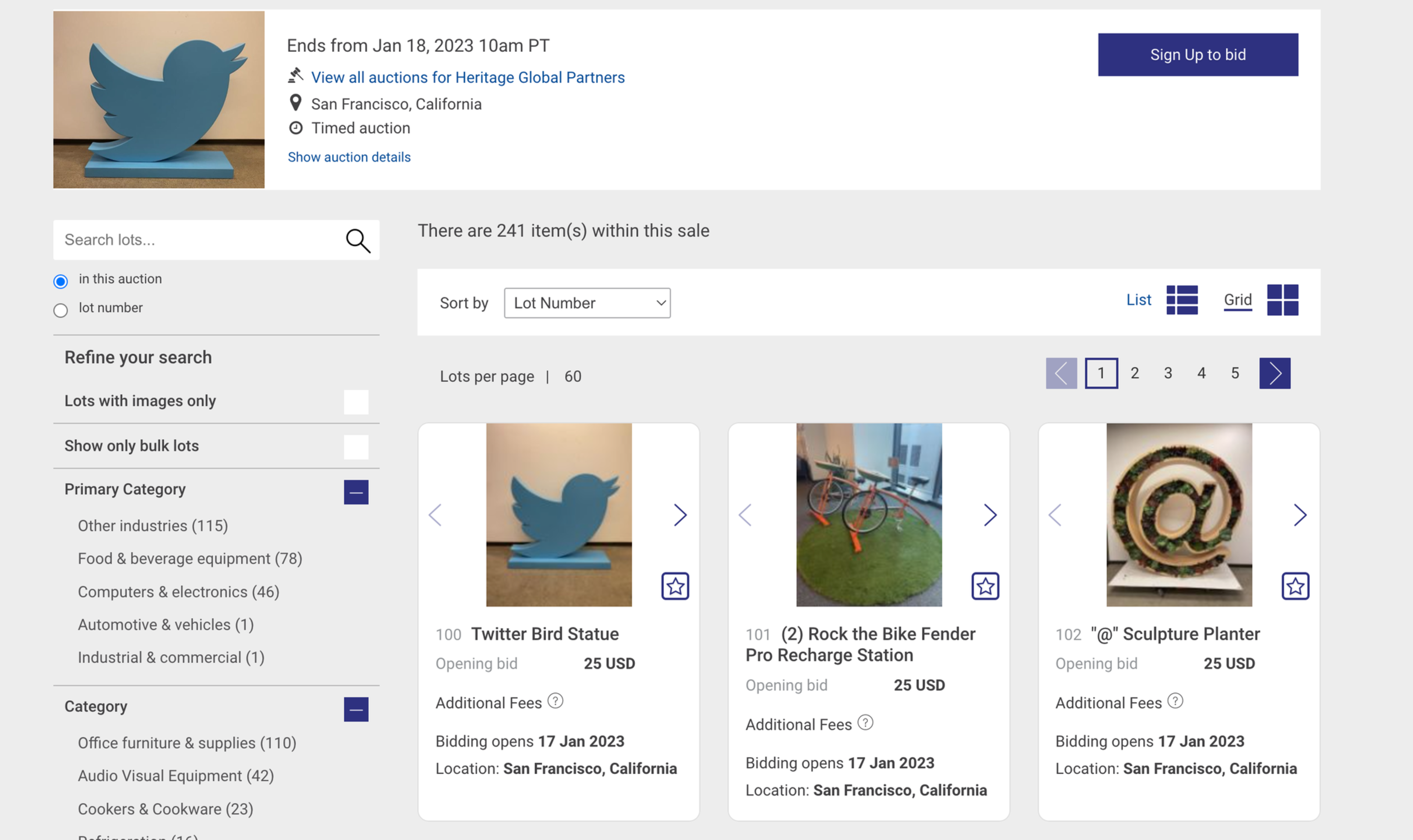Viewport: 1413px width, 840px height.
Task: Show previous image of Rock the Bike lot
Action: (x=746, y=515)
